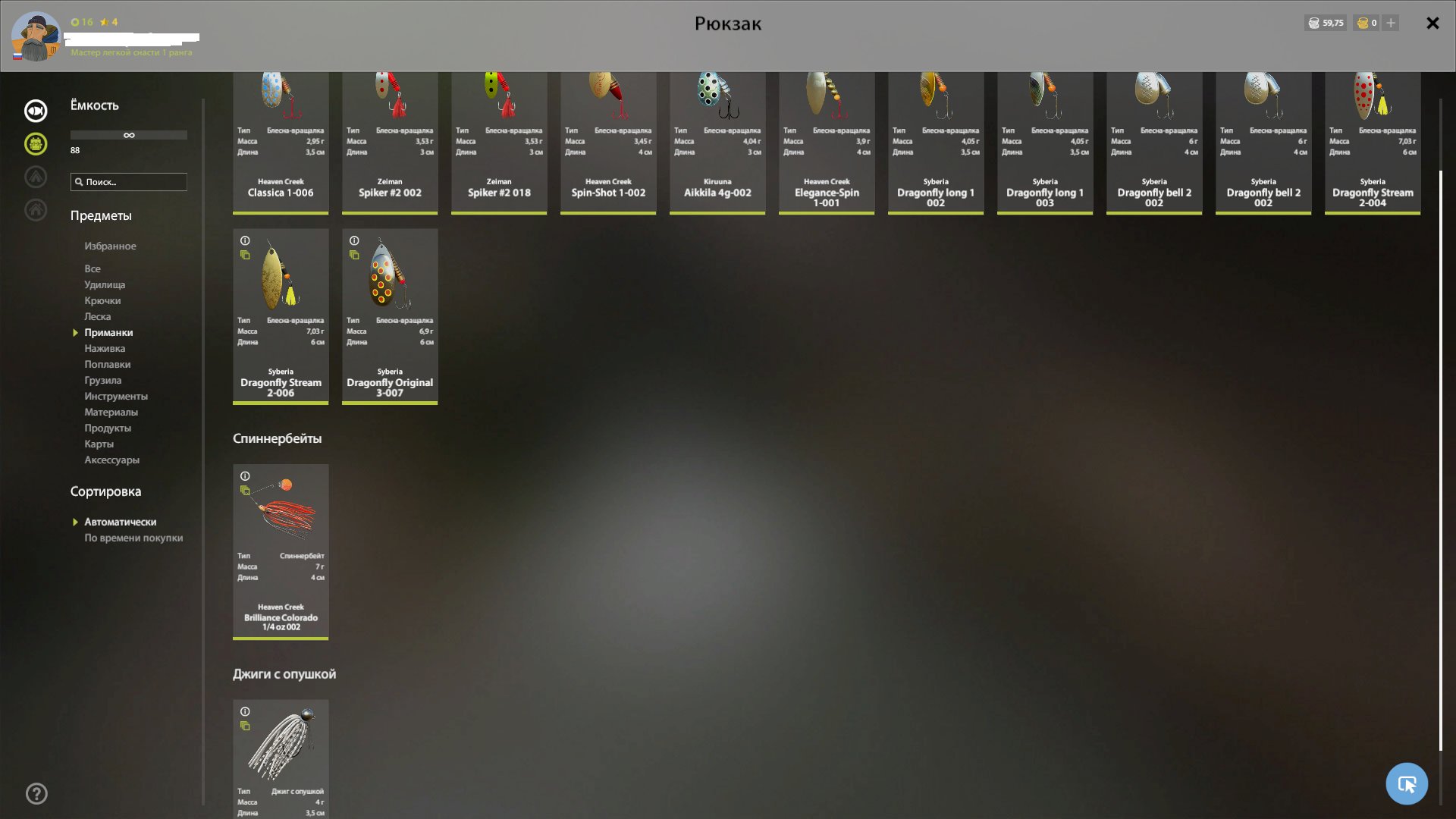Expand the Приманки category

(108, 332)
